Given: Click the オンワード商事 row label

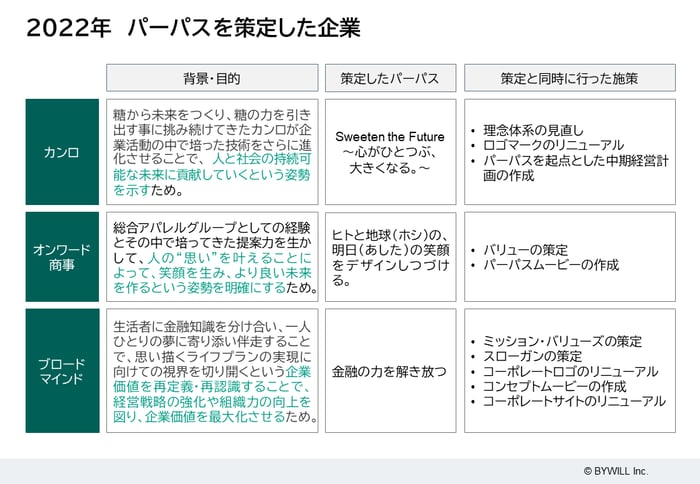Looking at the screenshot, I should [x=62, y=257].
